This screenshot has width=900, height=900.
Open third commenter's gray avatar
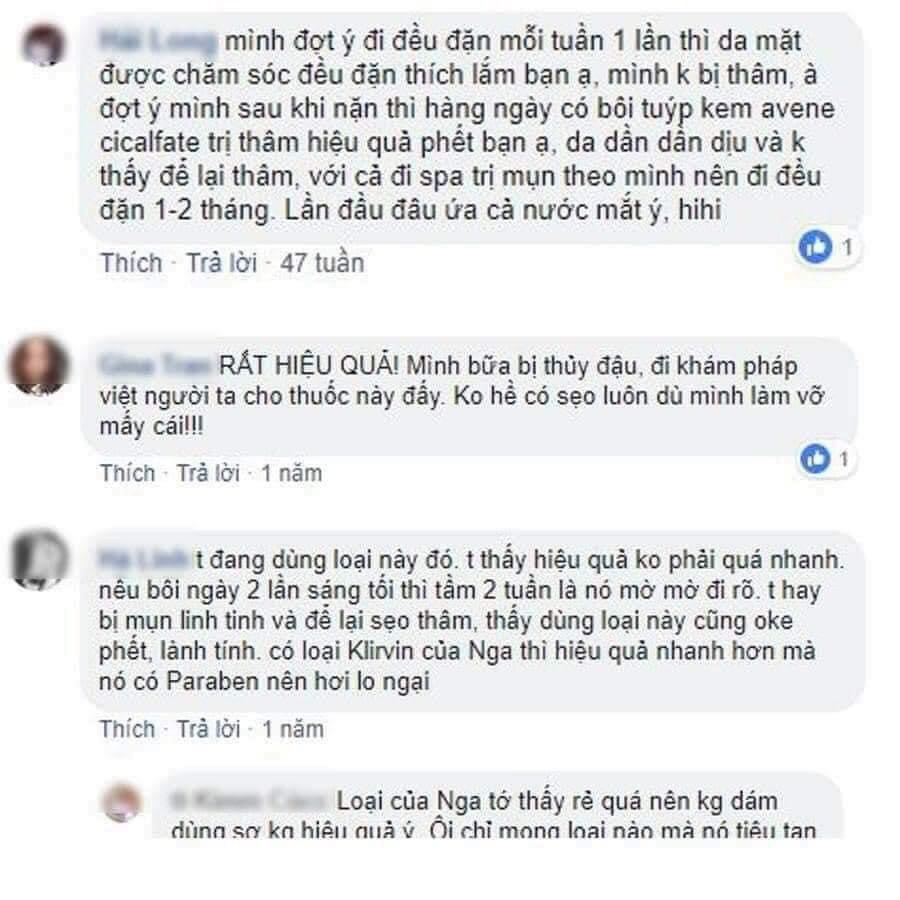[38, 558]
